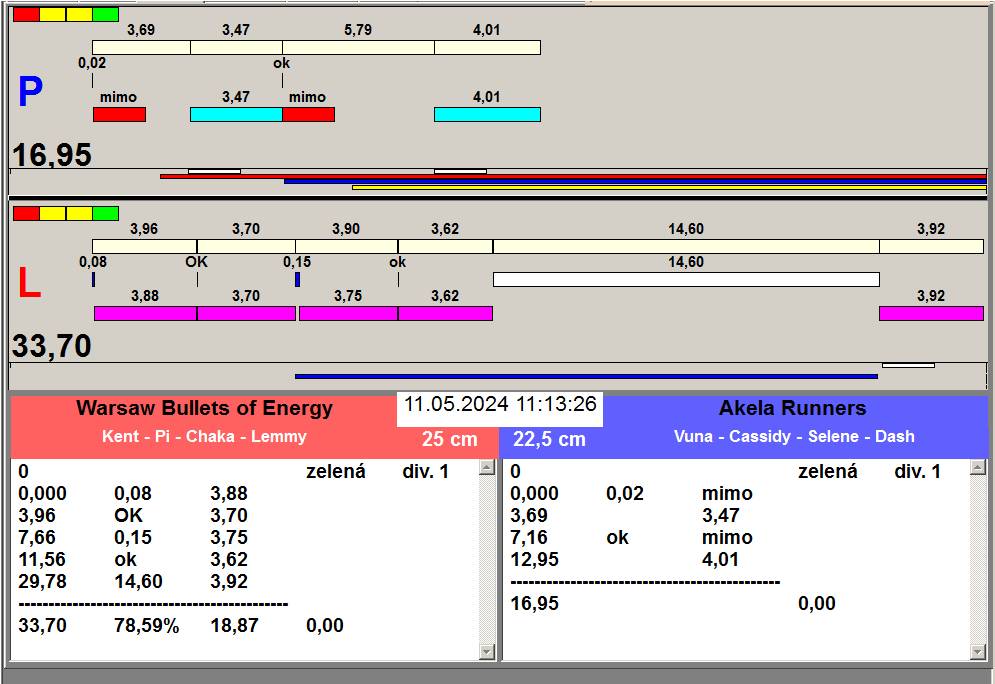This screenshot has width=995, height=684.
Task: Click the red start light in lane P
Action: click(x=26, y=14)
